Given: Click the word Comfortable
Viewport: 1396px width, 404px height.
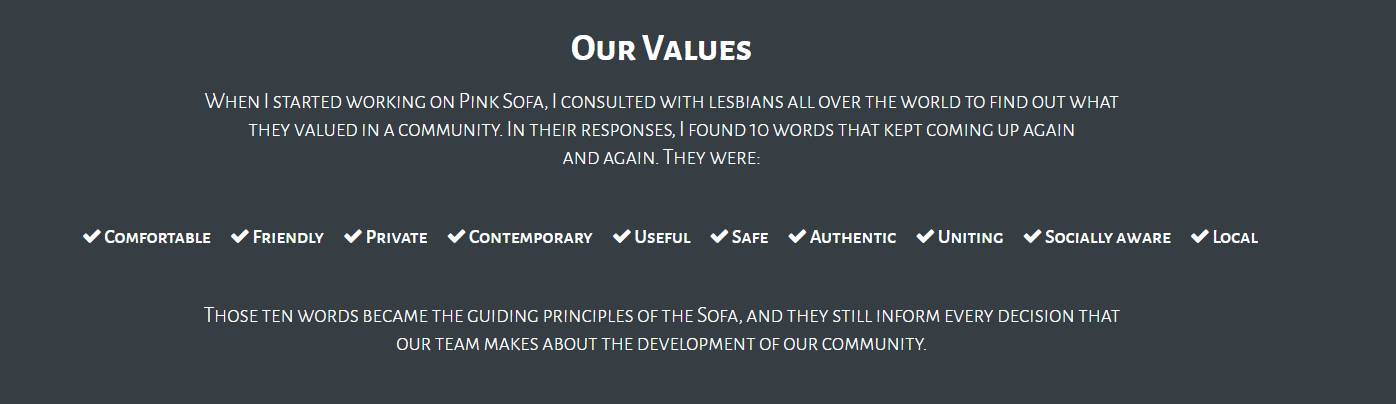Looking at the screenshot, I should 157,237.
